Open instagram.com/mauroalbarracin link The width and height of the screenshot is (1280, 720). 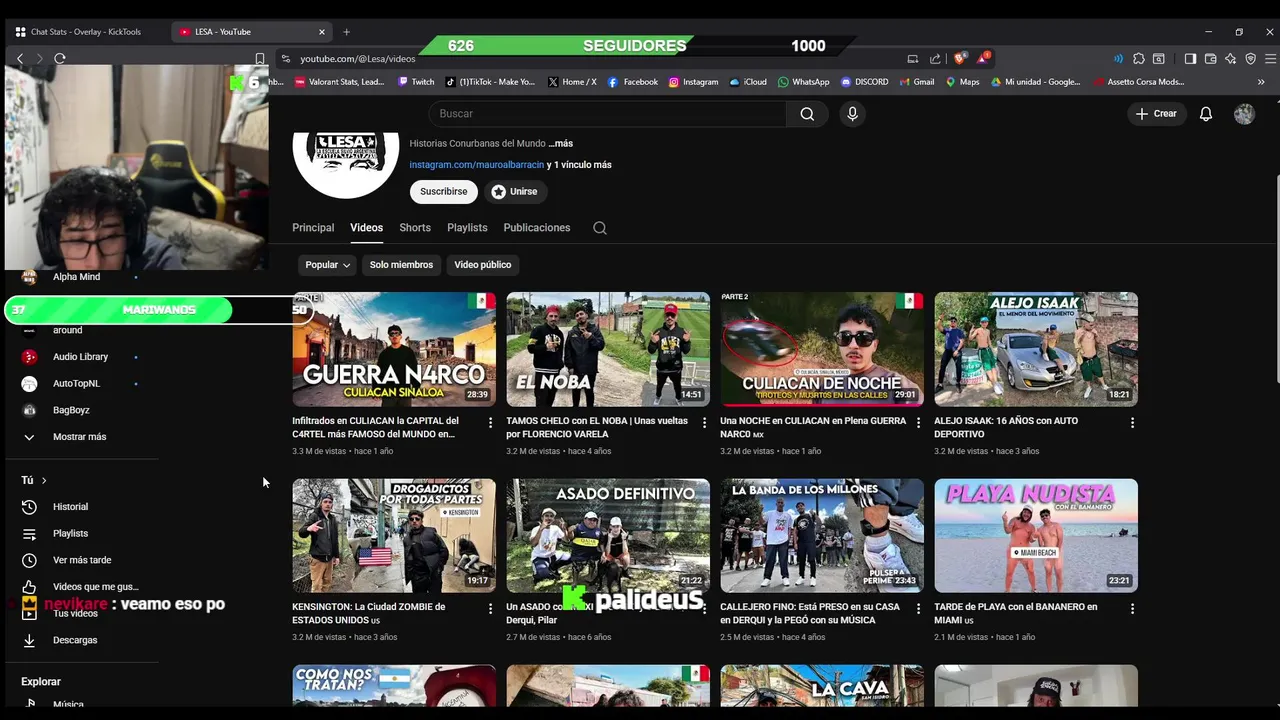(x=477, y=165)
